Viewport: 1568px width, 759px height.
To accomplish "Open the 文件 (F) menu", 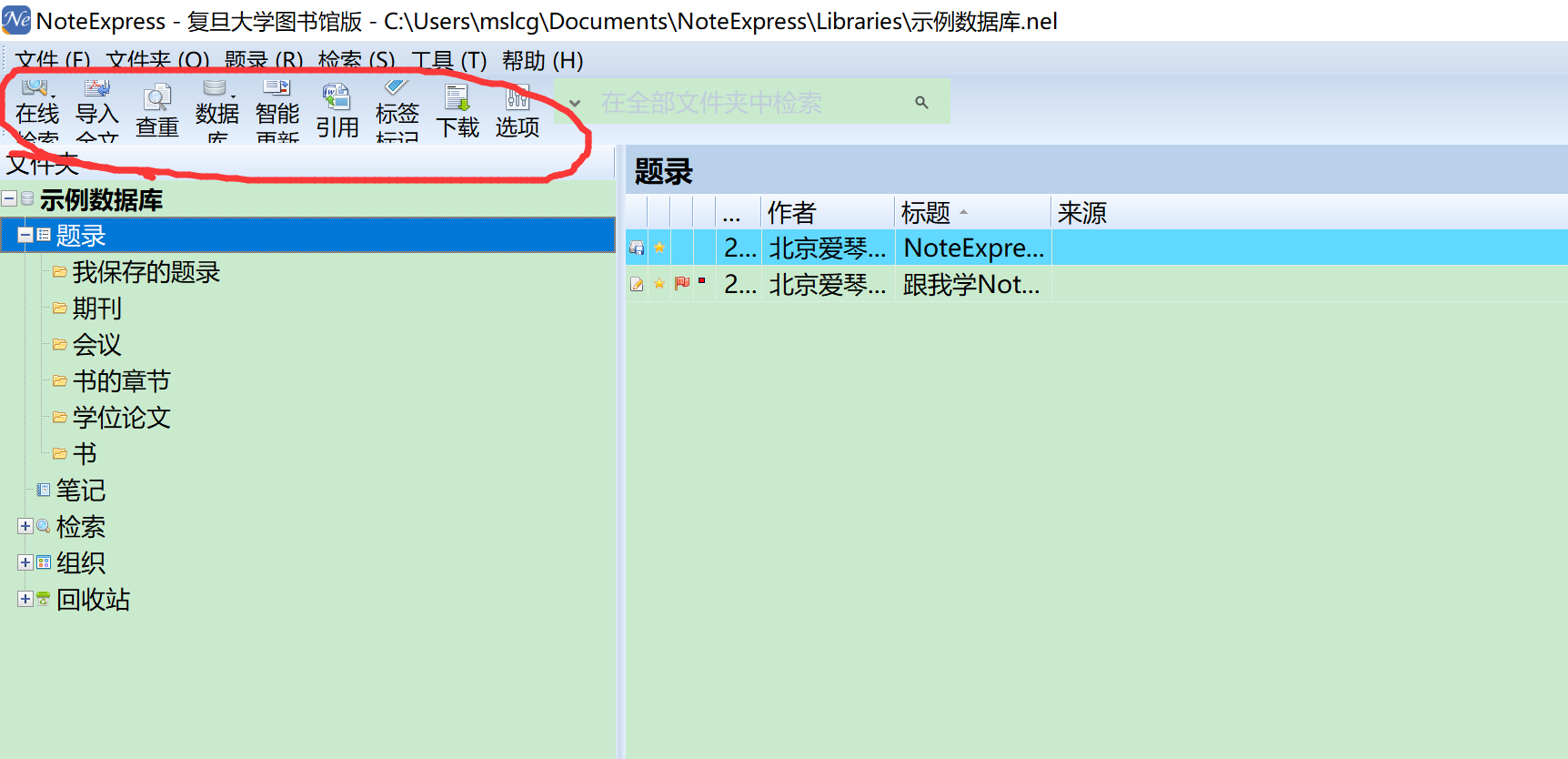I will (53, 60).
